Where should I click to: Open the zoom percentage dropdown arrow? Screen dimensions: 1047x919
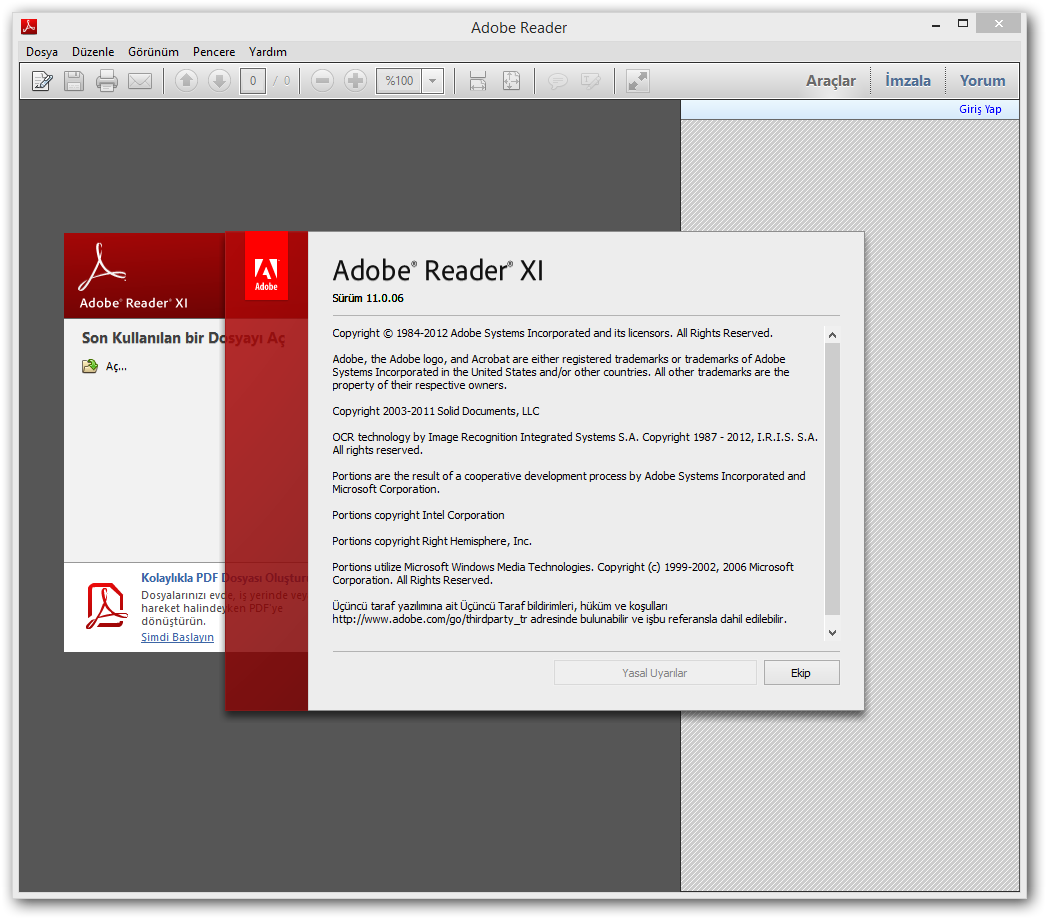coord(433,81)
